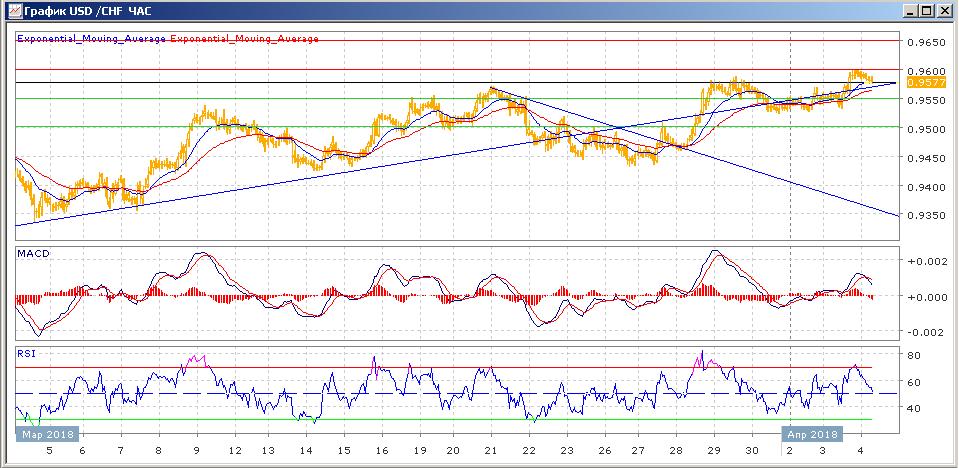Click date label 19 on time axis

click(x=419, y=451)
